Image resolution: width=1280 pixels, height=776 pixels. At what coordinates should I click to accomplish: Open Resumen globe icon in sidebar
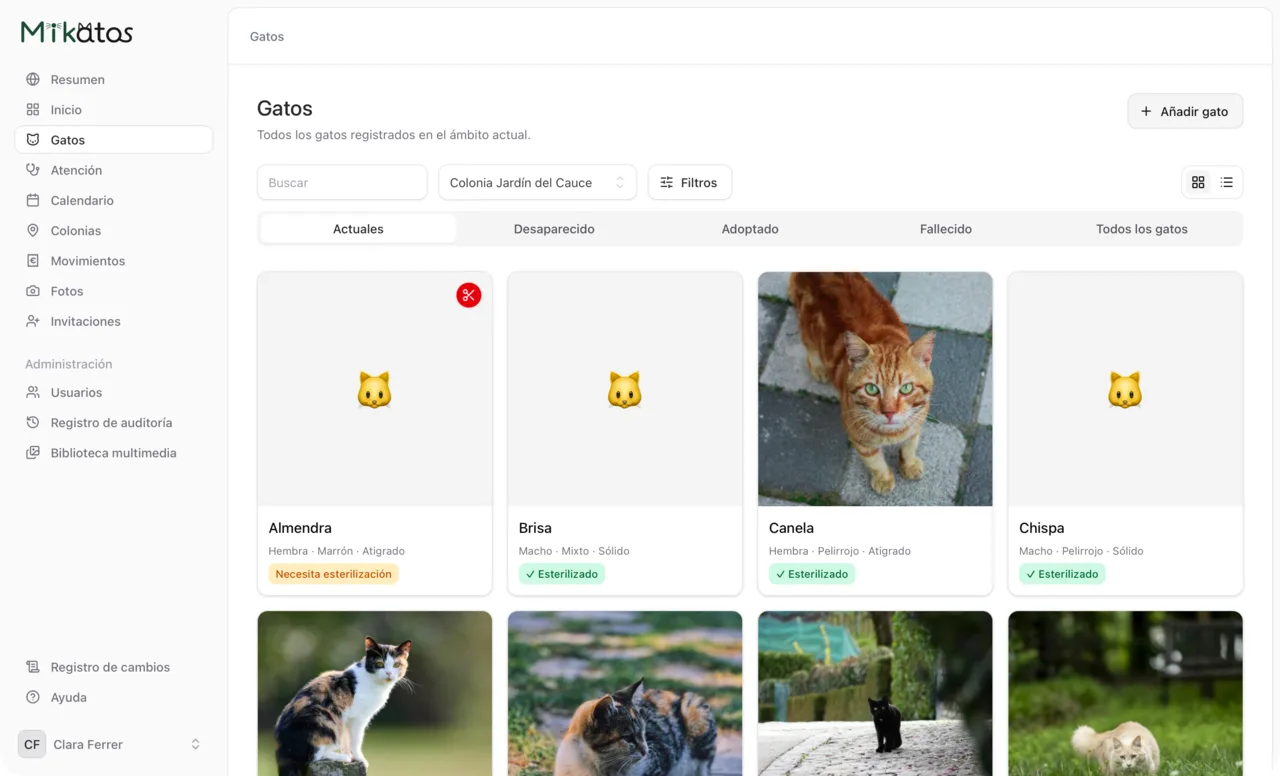coord(33,79)
